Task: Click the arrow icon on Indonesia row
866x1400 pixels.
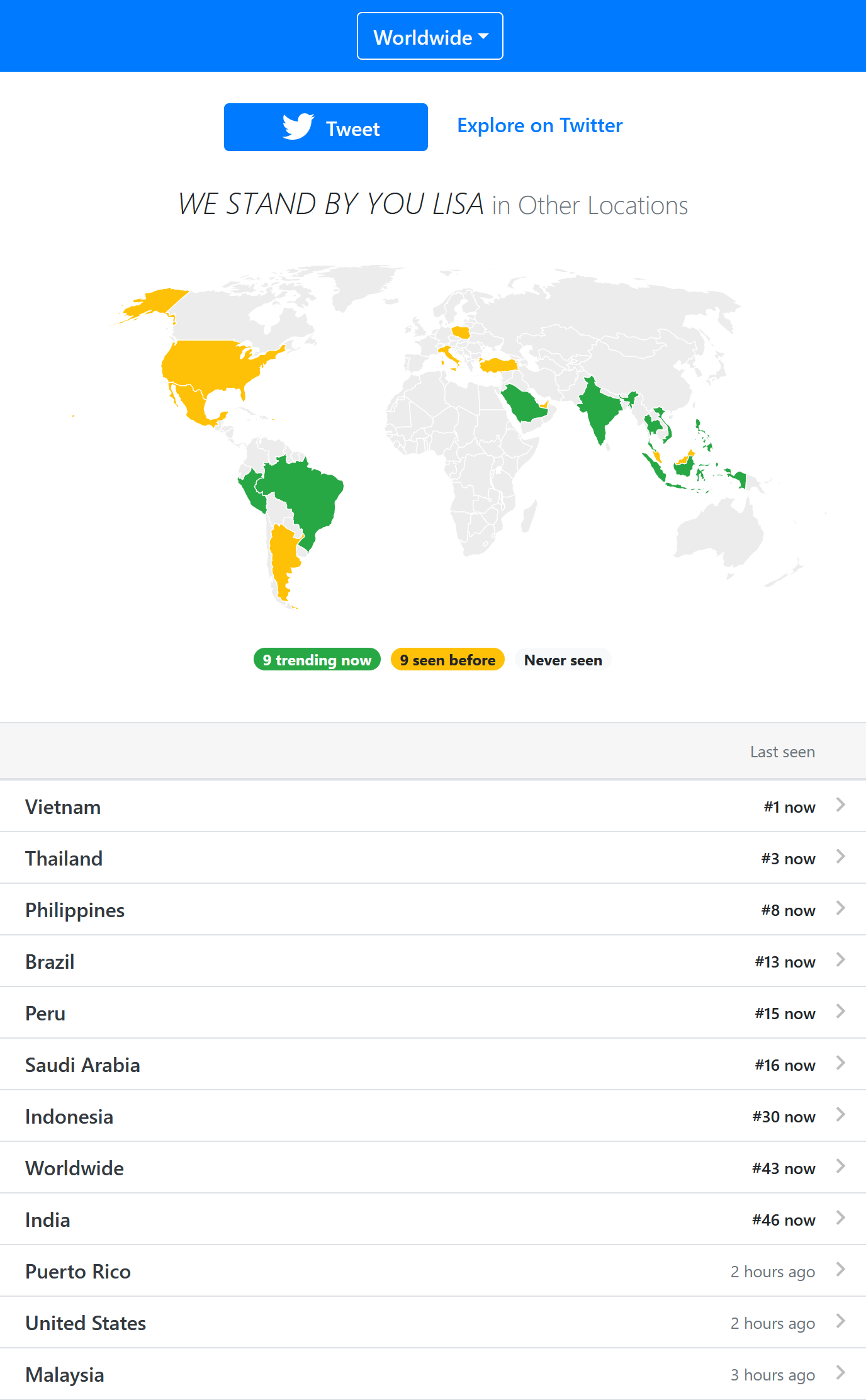Action: point(840,1114)
